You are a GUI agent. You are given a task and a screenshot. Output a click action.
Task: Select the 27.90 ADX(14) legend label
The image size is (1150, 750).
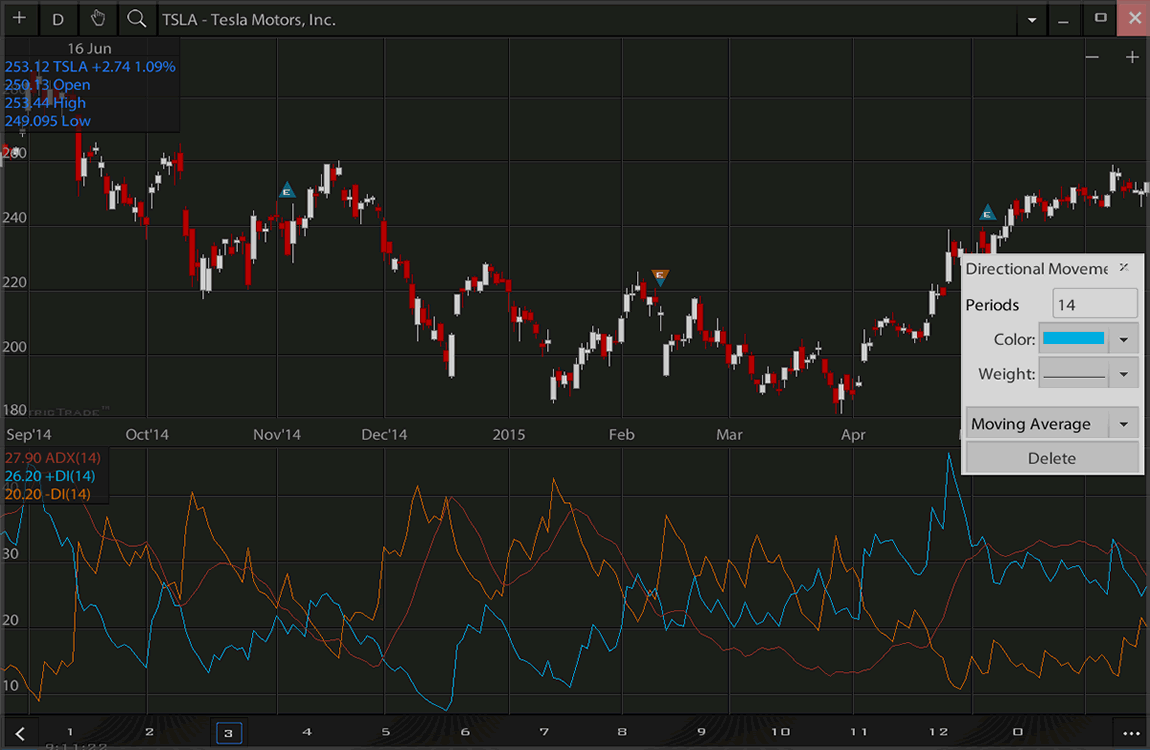pyautogui.click(x=53, y=458)
